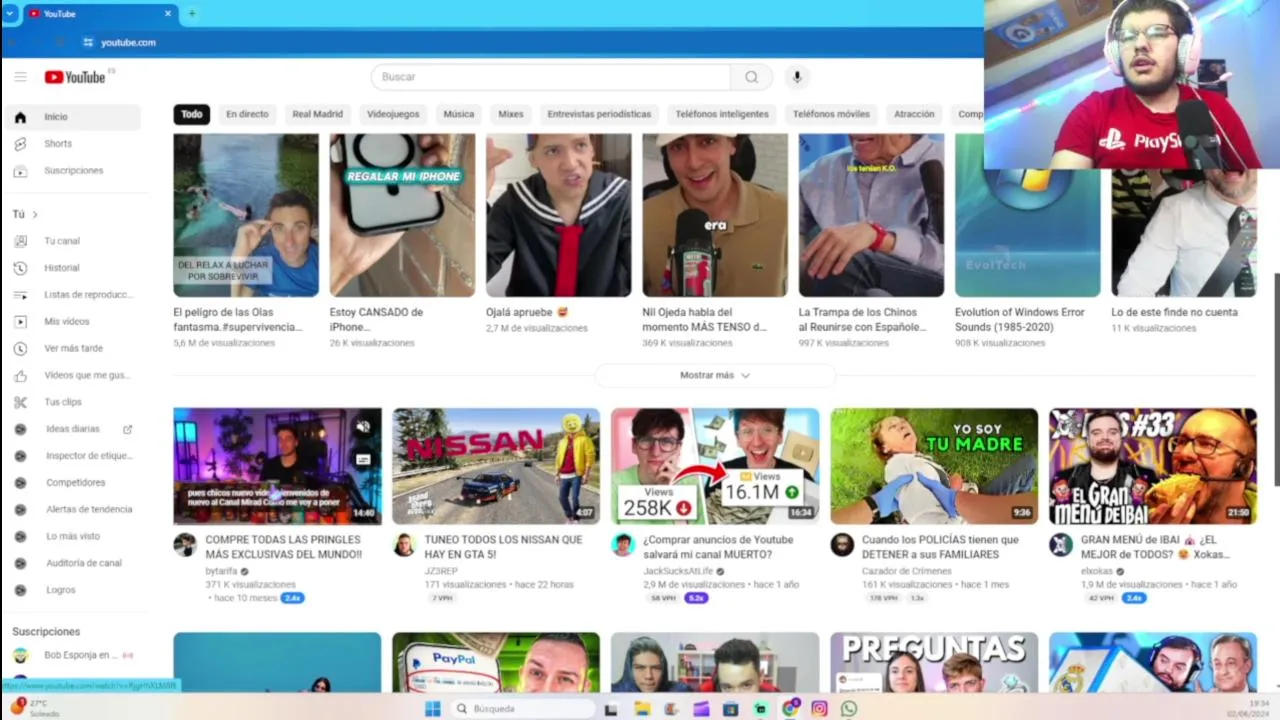The width and height of the screenshot is (1280, 720).
Task: Select Teléfonos inteligentes filter chip
Action: [722, 114]
